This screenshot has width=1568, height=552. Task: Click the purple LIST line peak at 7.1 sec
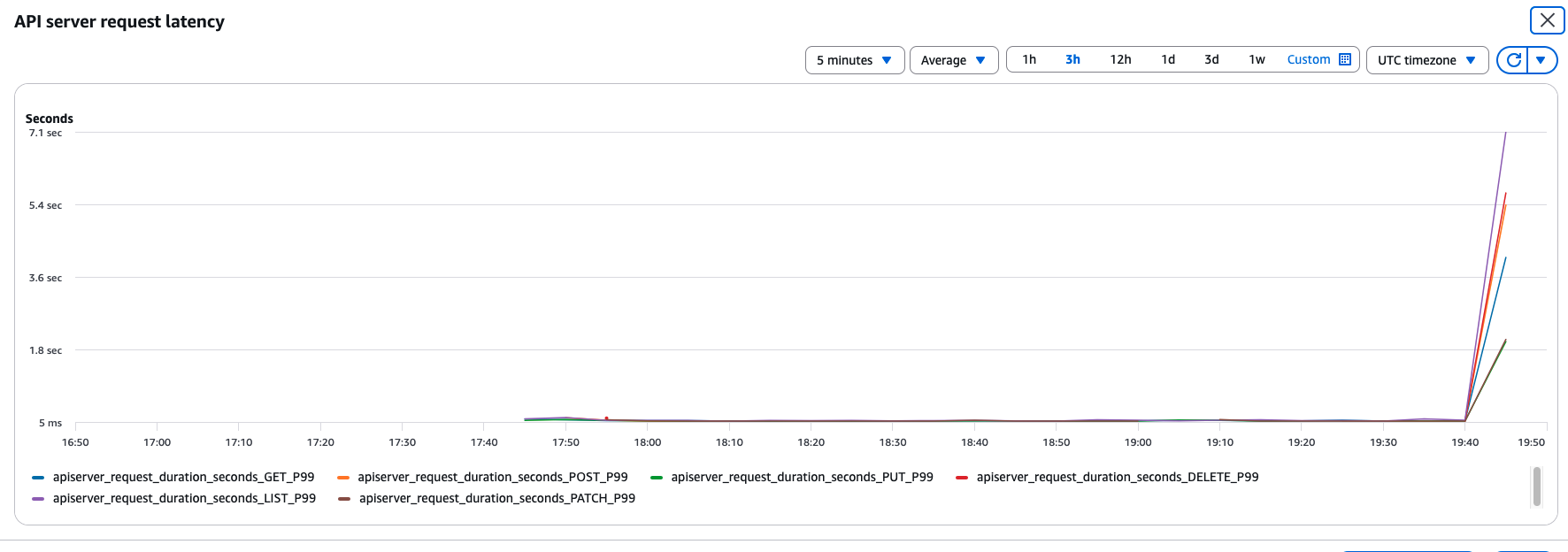[1506, 133]
